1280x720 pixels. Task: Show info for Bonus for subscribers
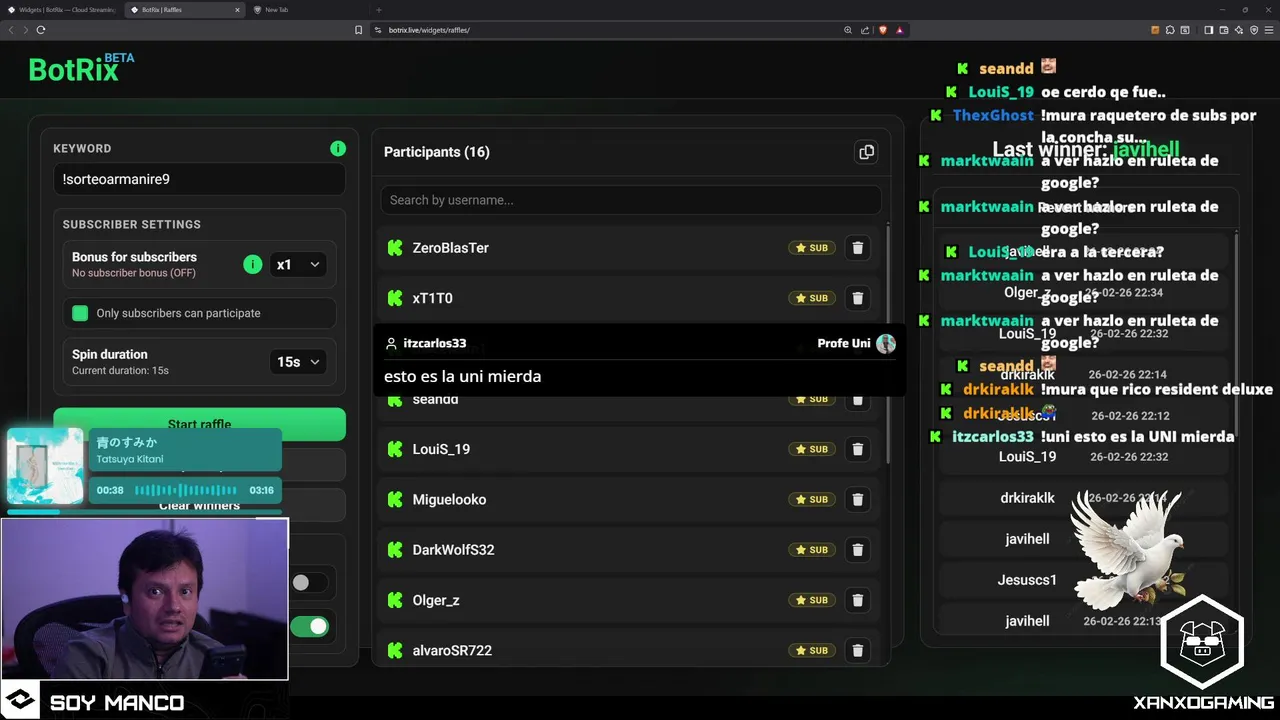pyautogui.click(x=253, y=264)
